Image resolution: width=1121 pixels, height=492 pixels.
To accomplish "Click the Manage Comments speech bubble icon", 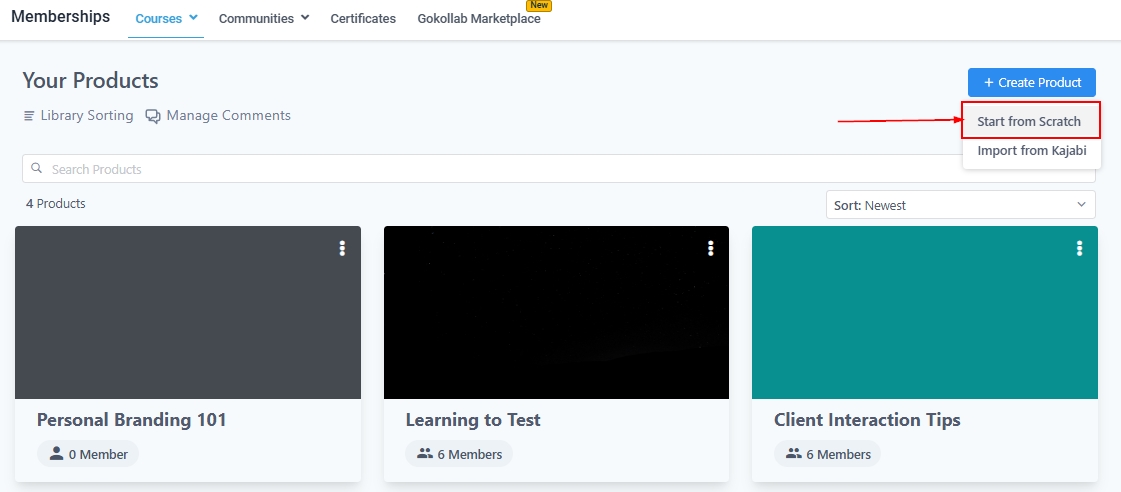I will (153, 116).
